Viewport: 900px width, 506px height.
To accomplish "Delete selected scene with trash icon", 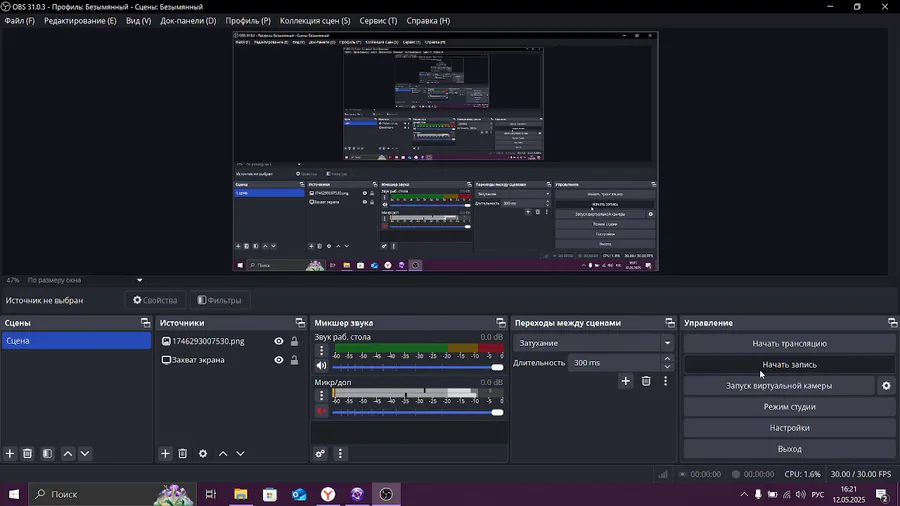I will point(27,454).
